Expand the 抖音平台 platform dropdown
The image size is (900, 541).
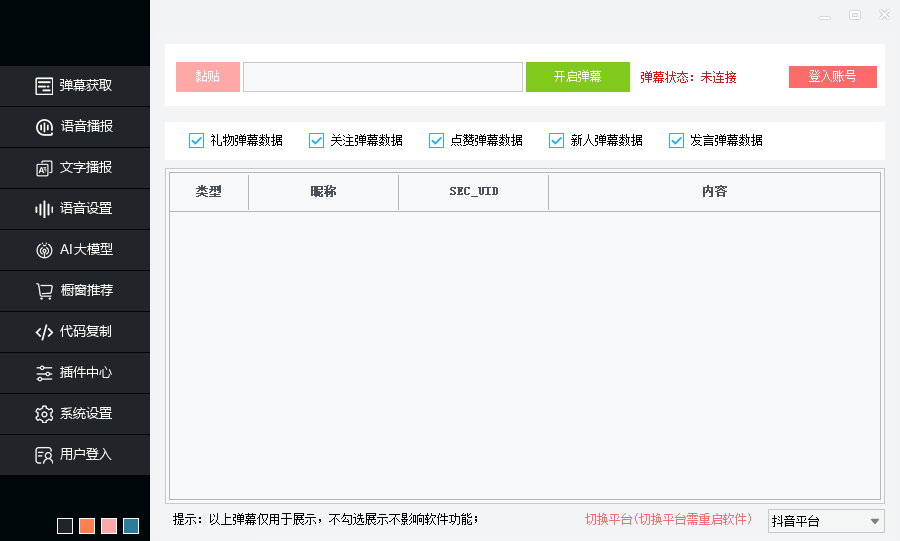click(x=826, y=521)
